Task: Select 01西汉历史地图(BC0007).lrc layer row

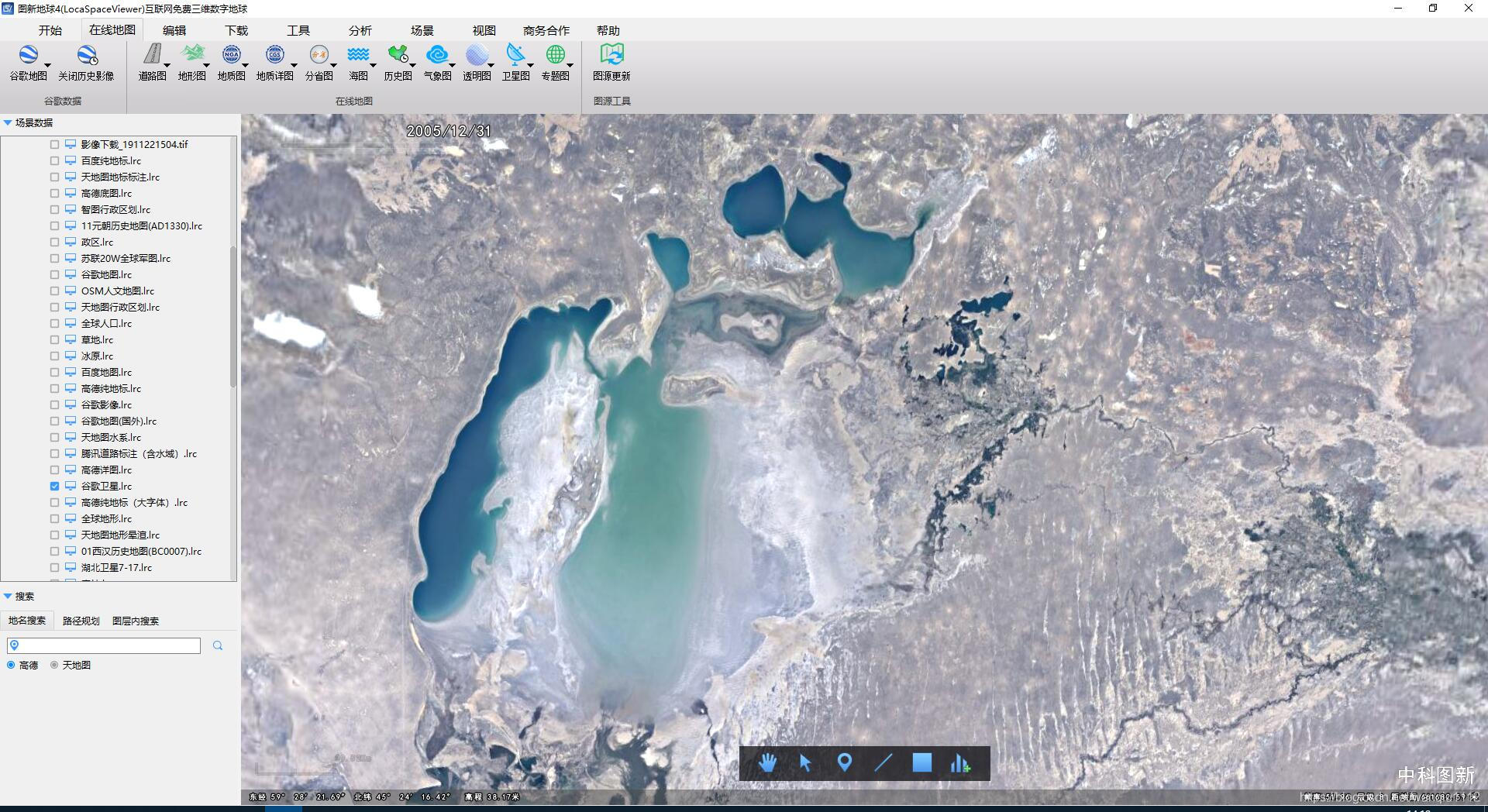Action: coord(141,551)
